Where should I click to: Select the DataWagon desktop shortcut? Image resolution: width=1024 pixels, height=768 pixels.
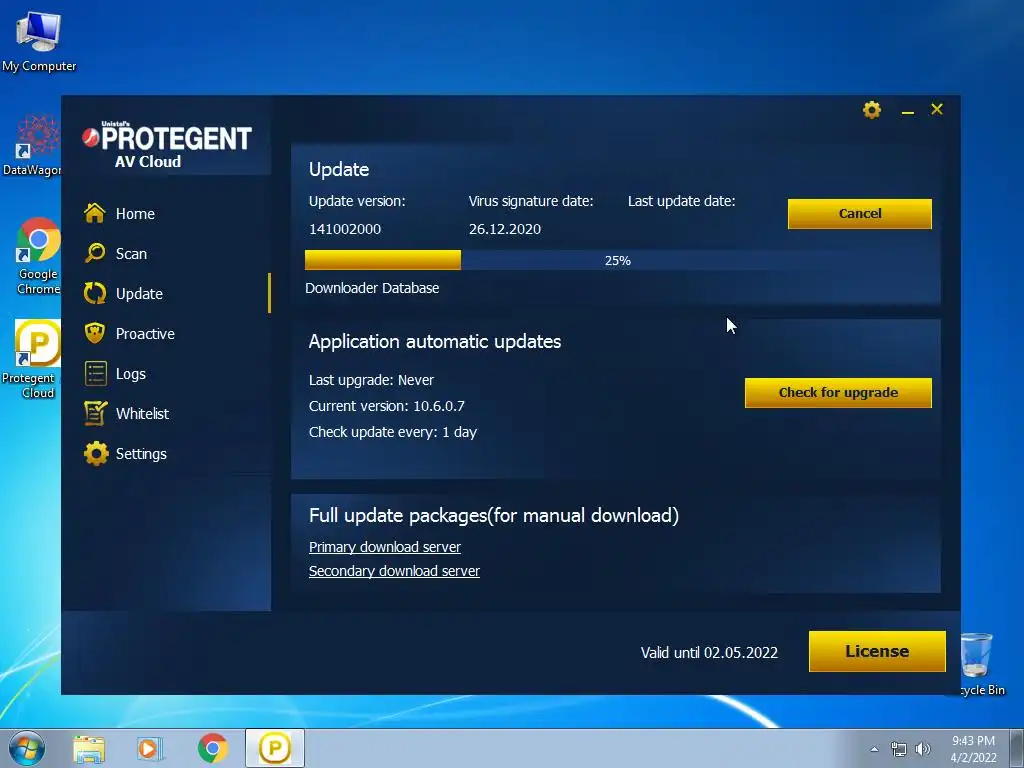point(33,145)
